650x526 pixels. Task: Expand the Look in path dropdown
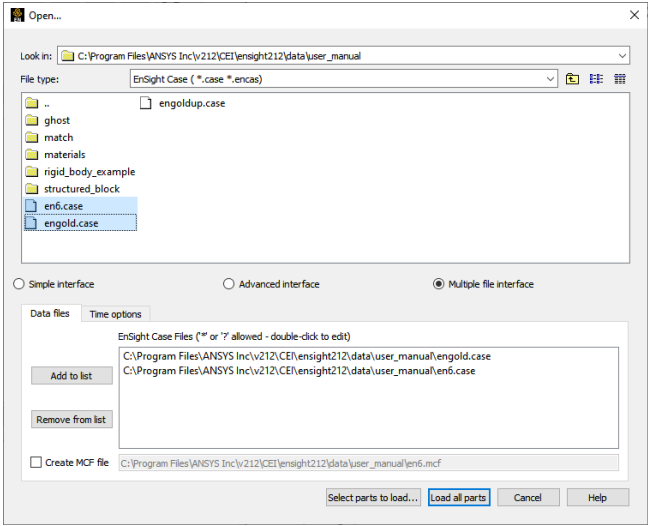click(x=622, y=56)
